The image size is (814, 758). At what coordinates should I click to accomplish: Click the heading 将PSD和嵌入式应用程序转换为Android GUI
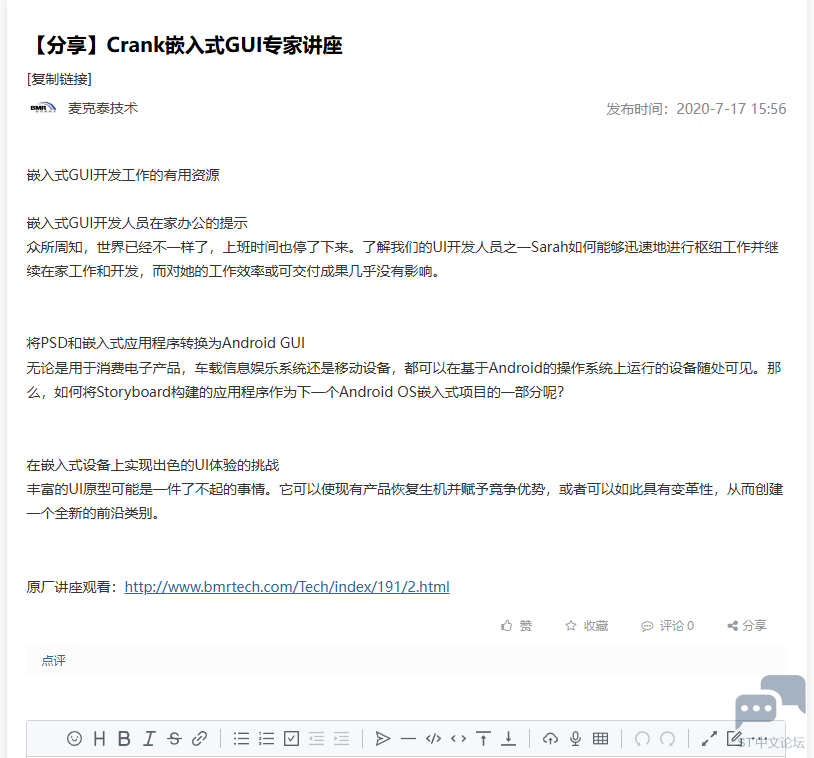click(x=166, y=343)
